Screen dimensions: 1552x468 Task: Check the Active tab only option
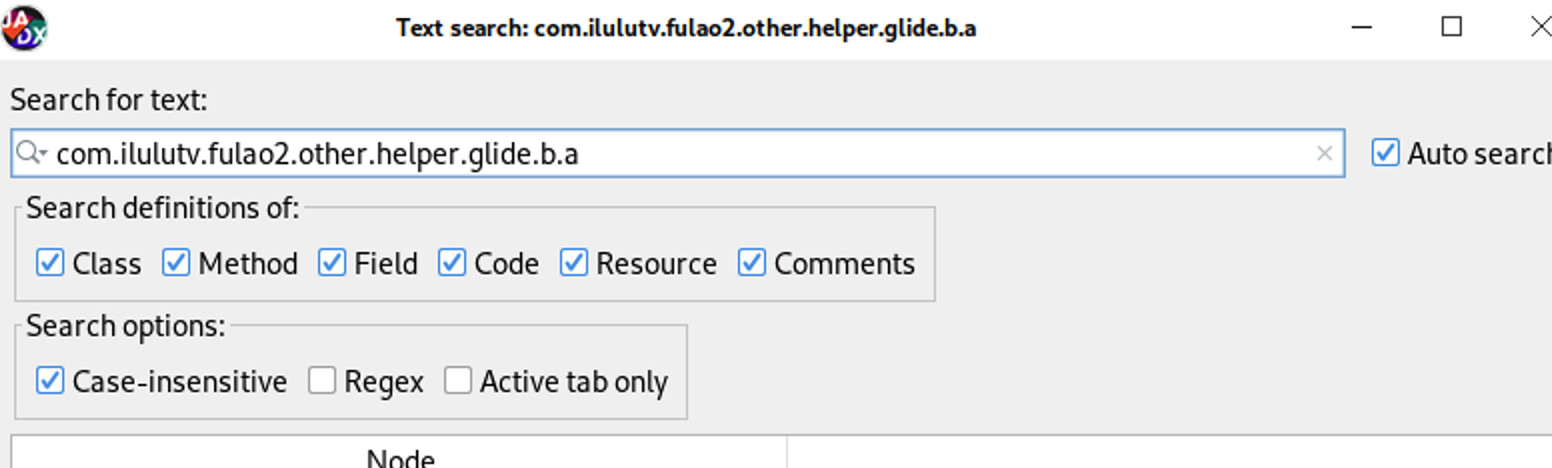point(458,381)
